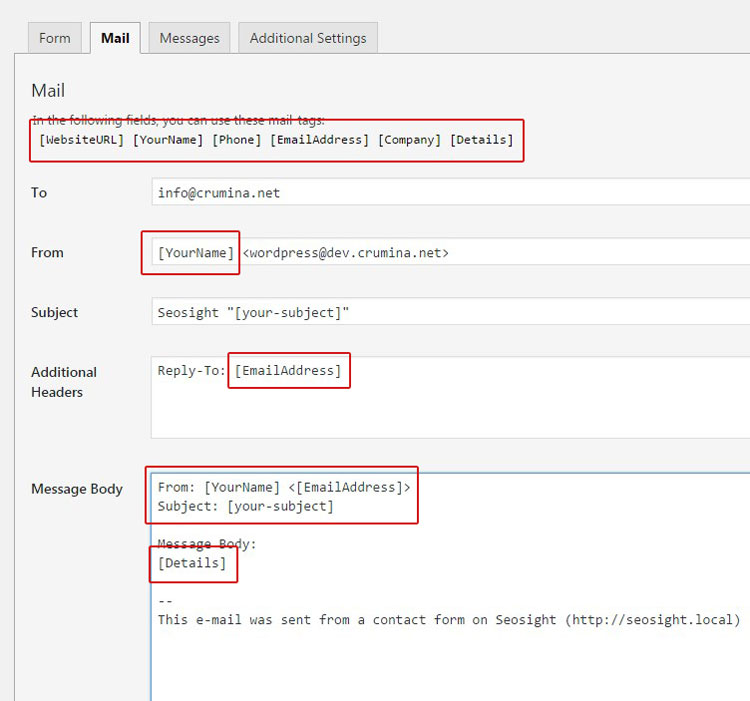Viewport: 750px width, 701px height.
Task: Go to the Additional Settings tab
Action: point(307,38)
